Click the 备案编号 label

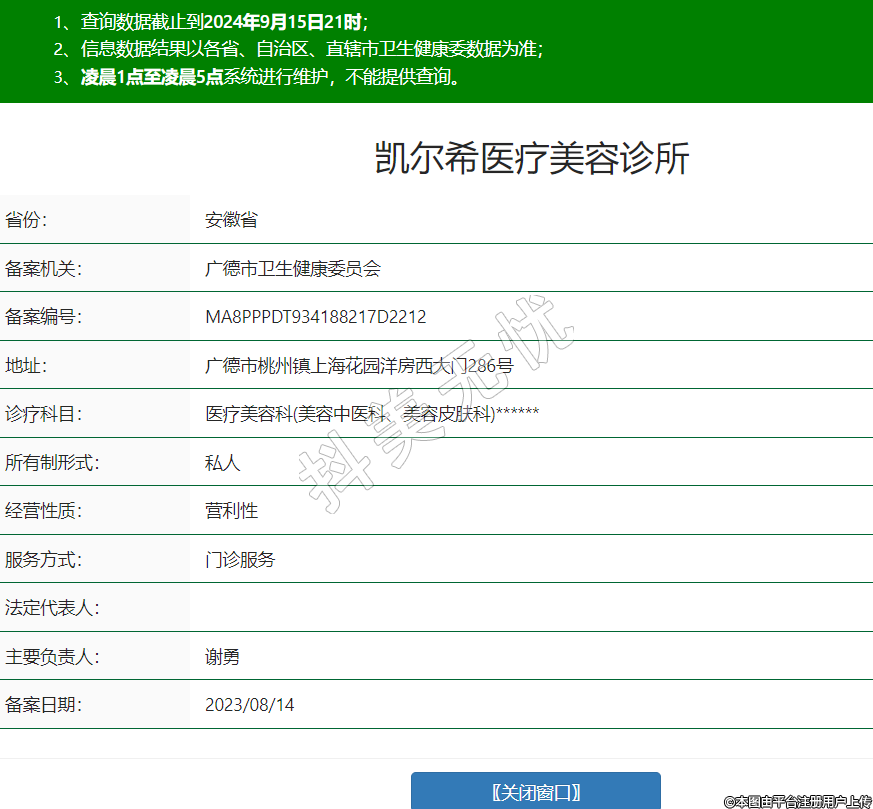coord(43,317)
